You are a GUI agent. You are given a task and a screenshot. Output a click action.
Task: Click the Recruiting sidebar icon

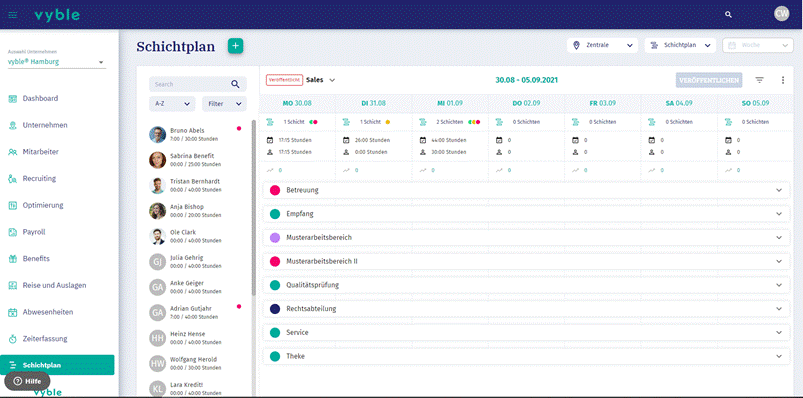(13, 178)
